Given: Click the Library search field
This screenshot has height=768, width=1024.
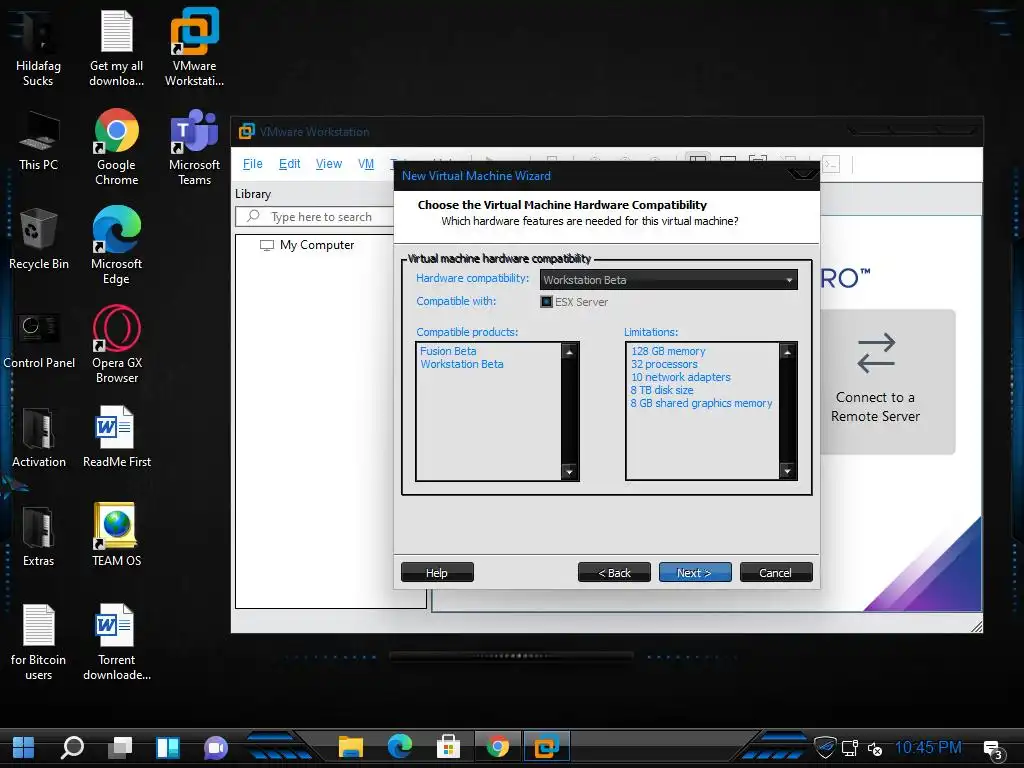Looking at the screenshot, I should point(315,216).
